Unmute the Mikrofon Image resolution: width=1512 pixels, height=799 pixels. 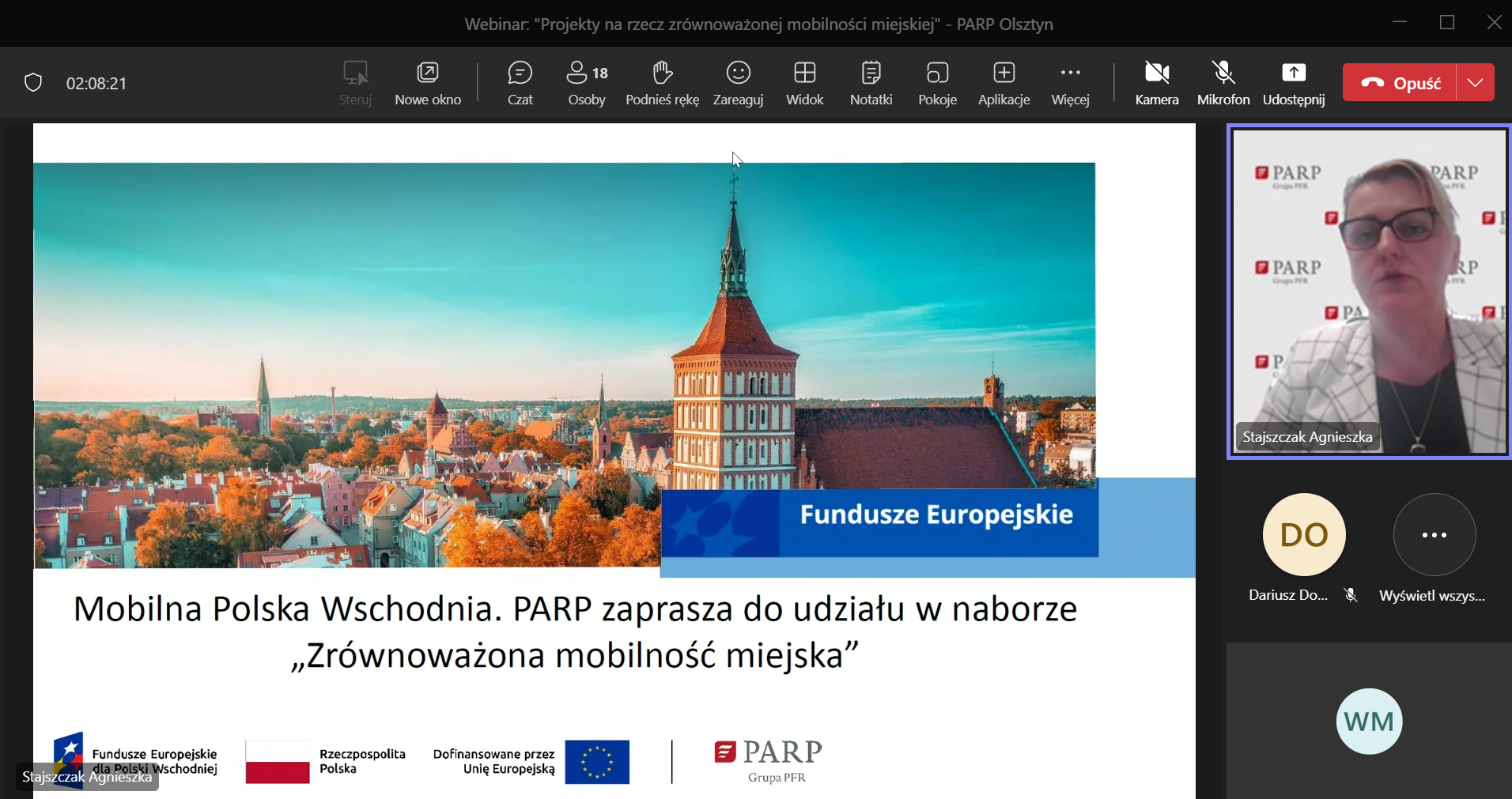1223,81
